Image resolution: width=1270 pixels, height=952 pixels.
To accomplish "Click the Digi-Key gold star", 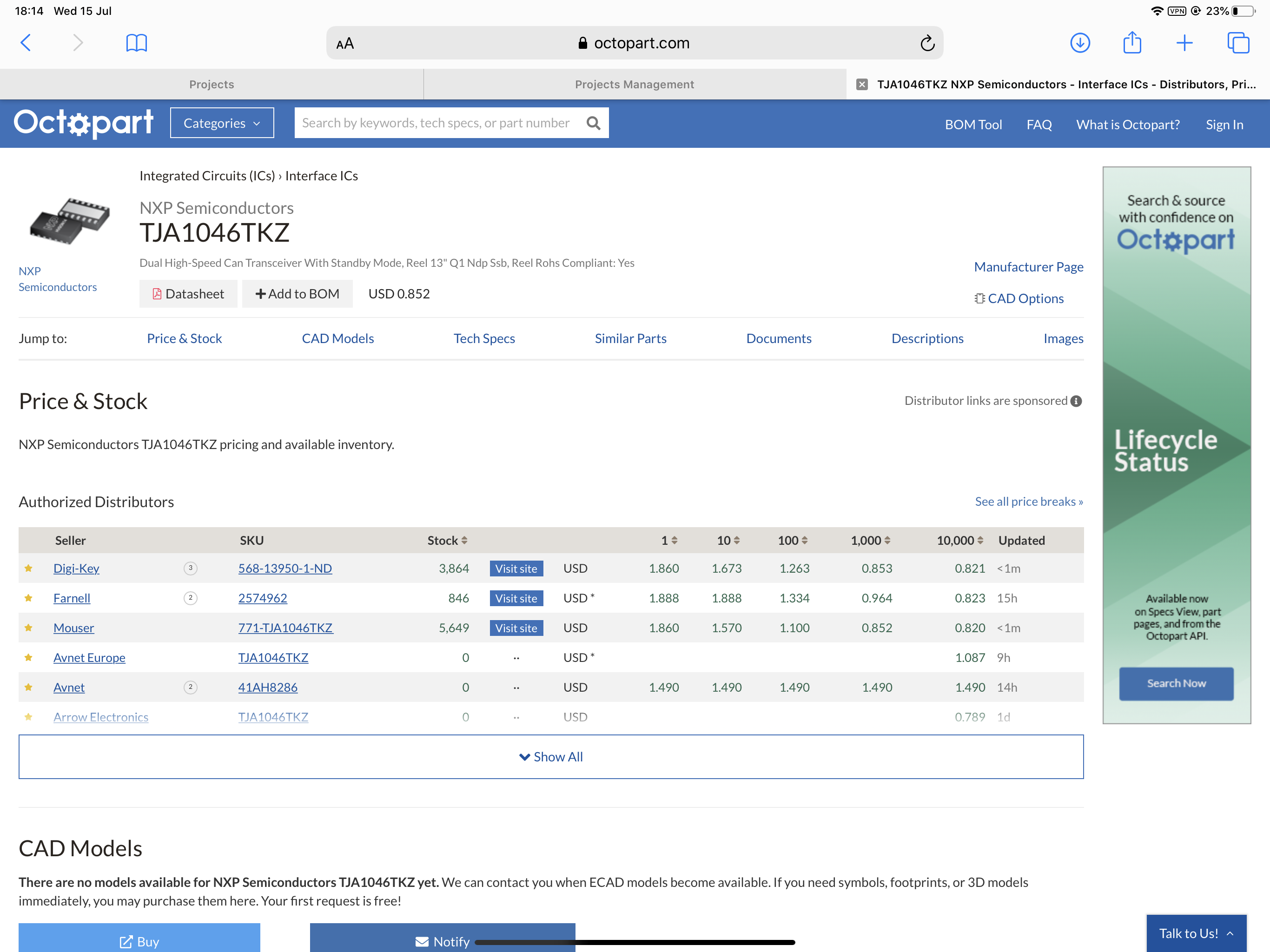I will 28,568.
